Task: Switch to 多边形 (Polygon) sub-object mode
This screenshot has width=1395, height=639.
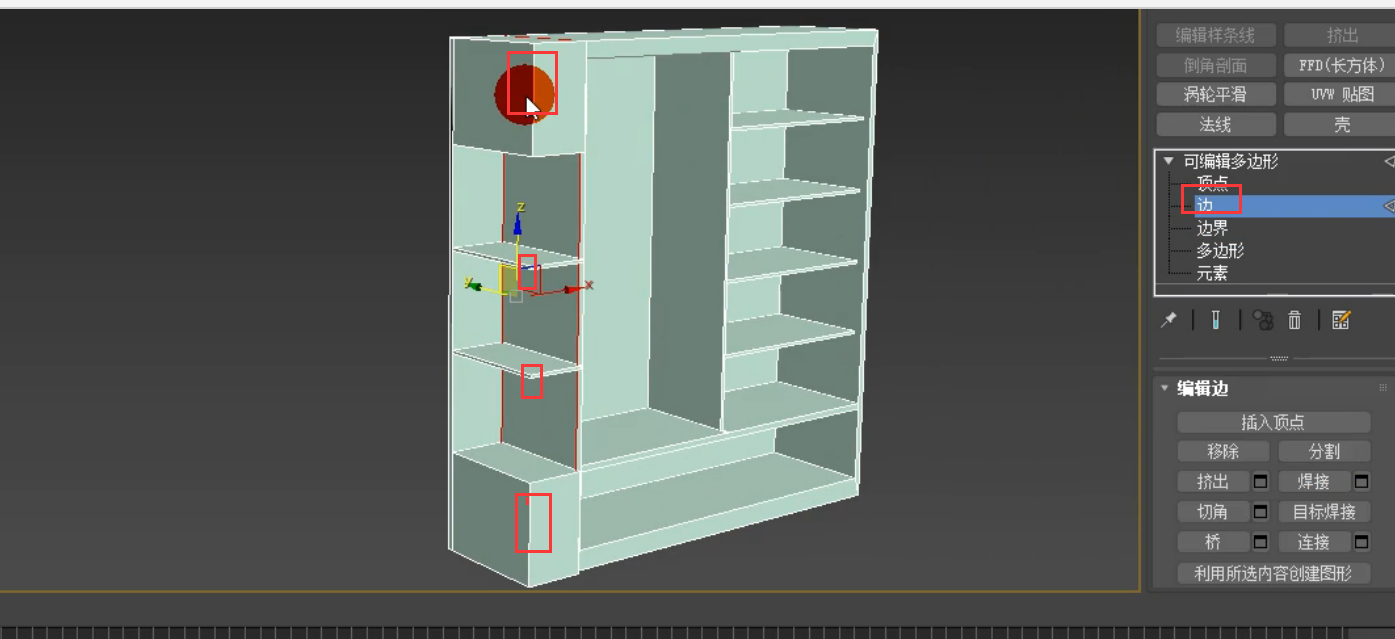Action: click(x=1218, y=251)
